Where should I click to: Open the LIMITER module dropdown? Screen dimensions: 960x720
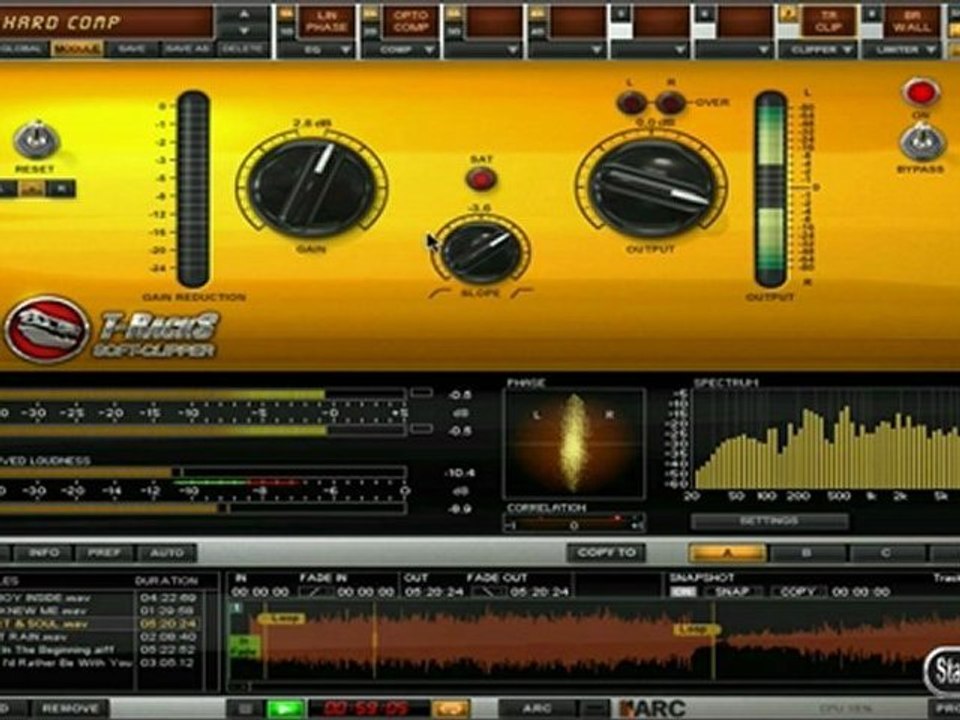(901, 50)
